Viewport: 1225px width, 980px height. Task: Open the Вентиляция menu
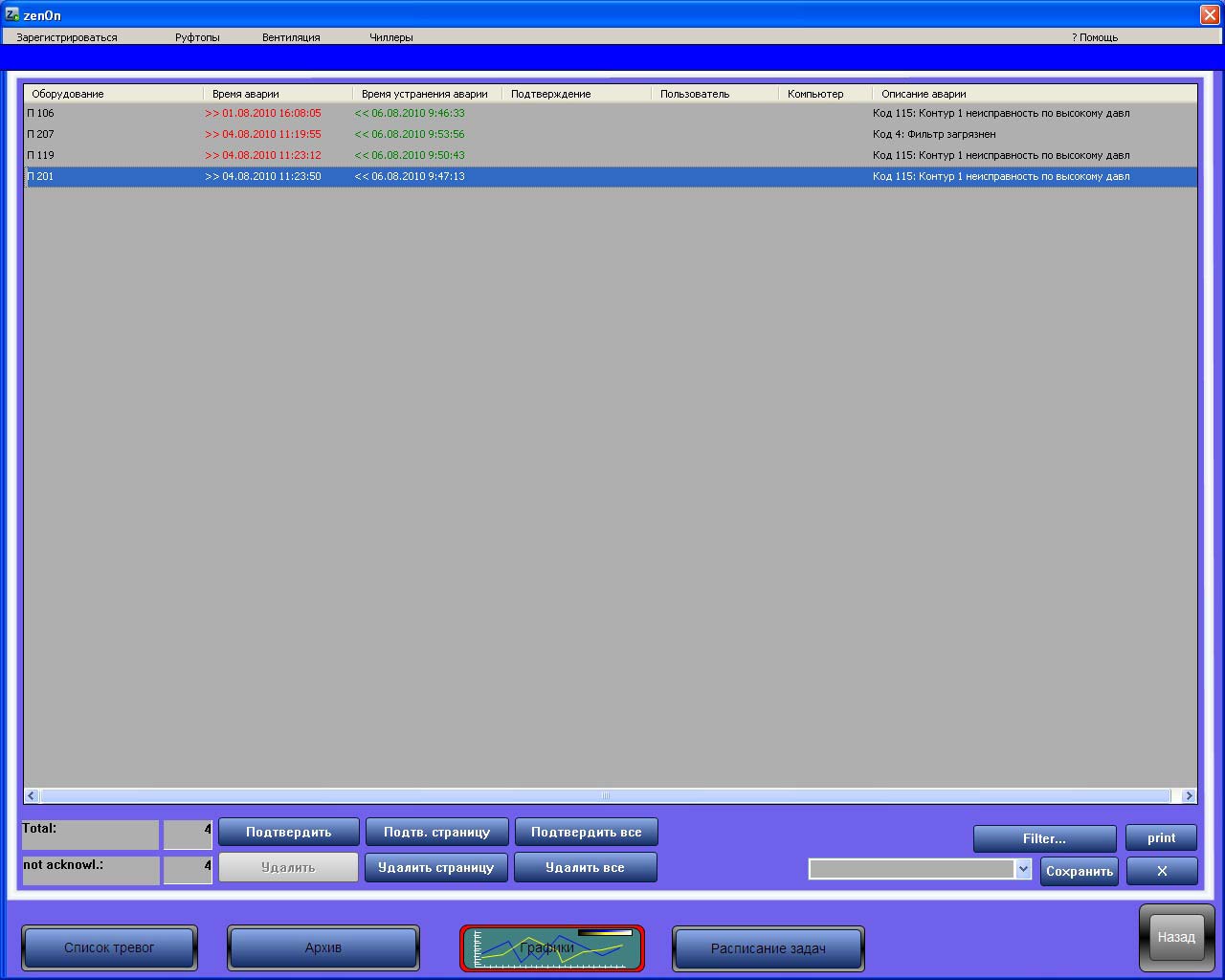(291, 37)
